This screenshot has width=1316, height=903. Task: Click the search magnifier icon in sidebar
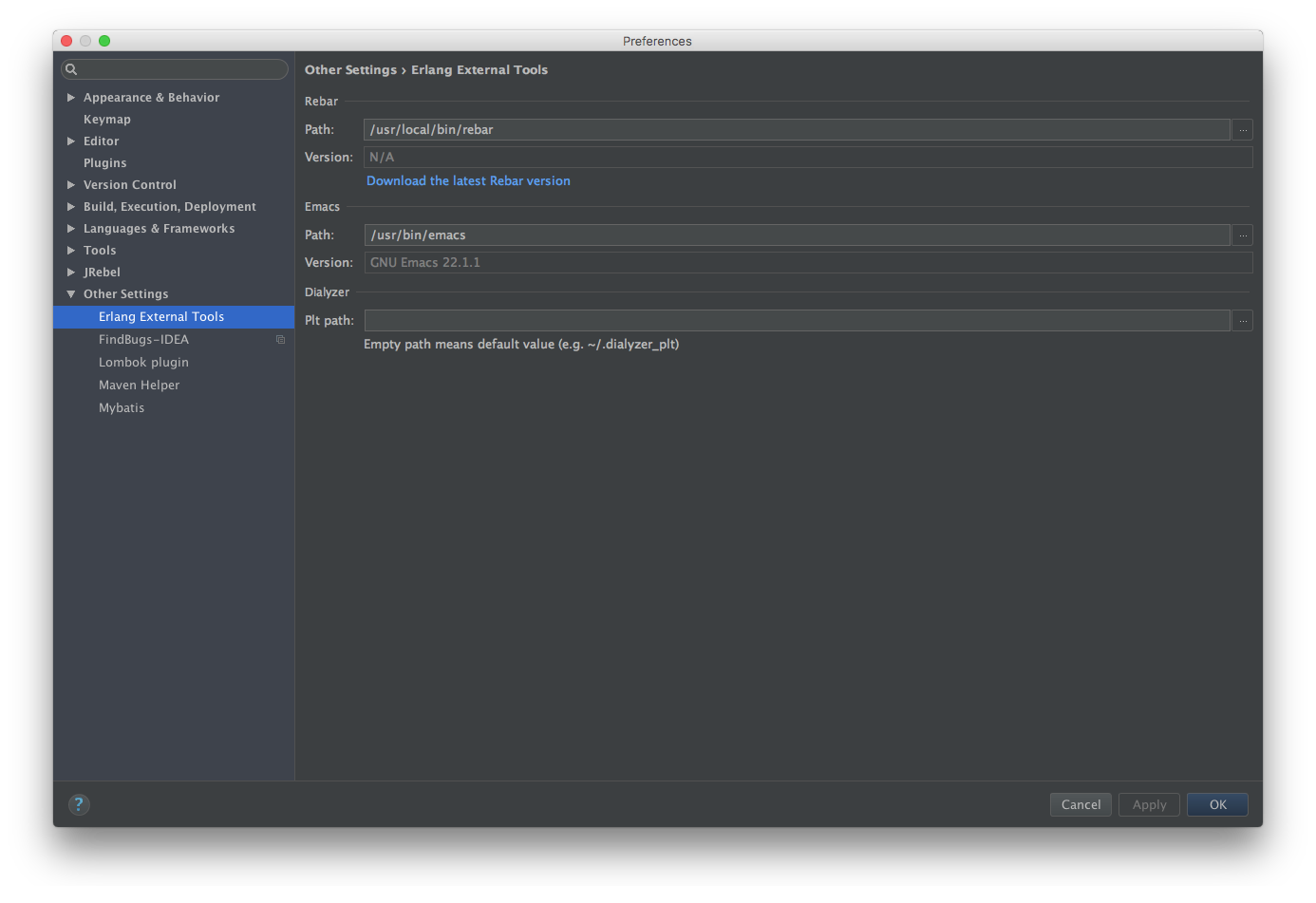[71, 69]
